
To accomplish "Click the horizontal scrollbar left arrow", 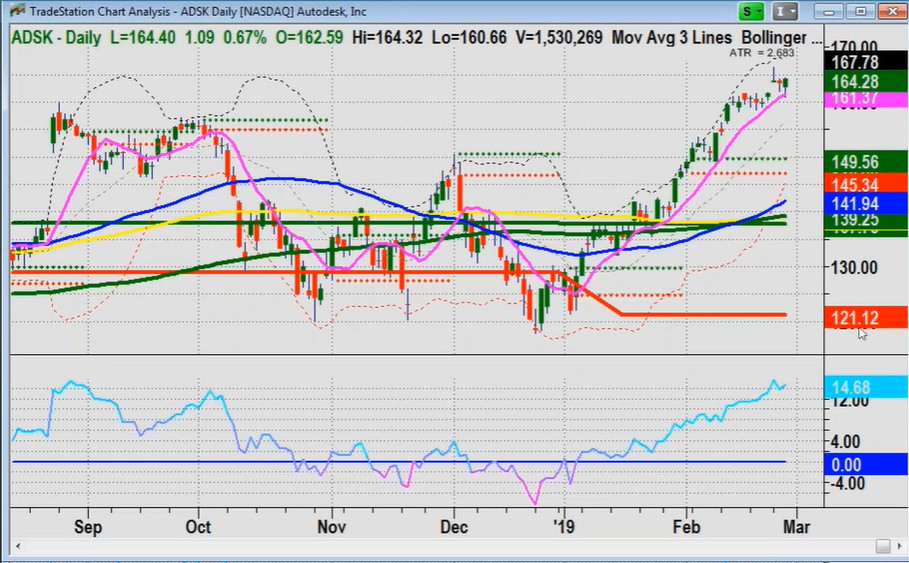I will [x=19, y=546].
